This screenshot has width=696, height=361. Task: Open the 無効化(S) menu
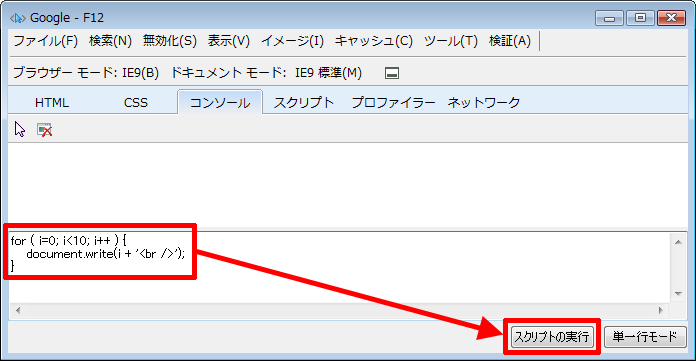click(170, 41)
